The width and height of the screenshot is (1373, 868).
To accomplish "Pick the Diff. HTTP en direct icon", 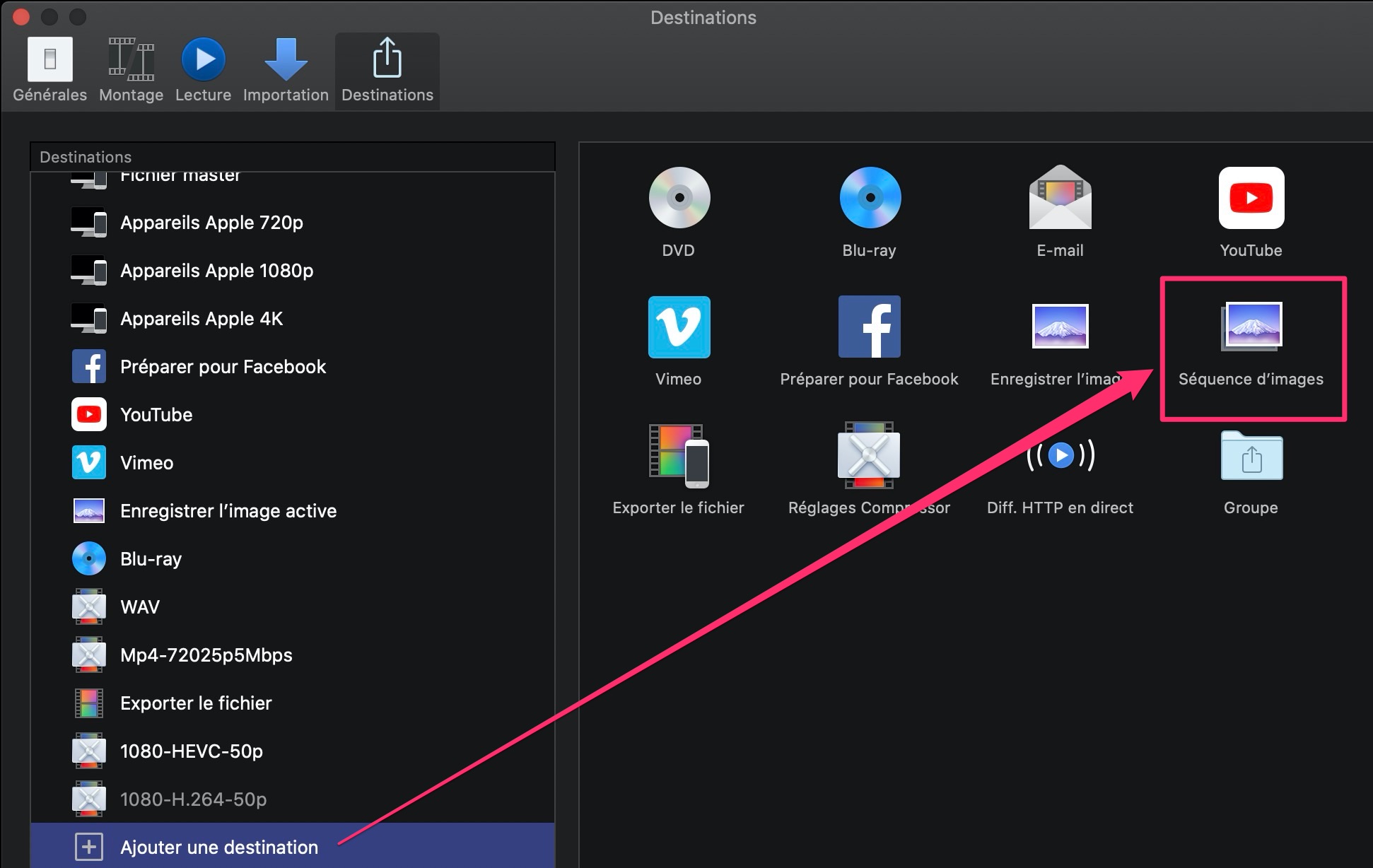I will pyautogui.click(x=1061, y=455).
